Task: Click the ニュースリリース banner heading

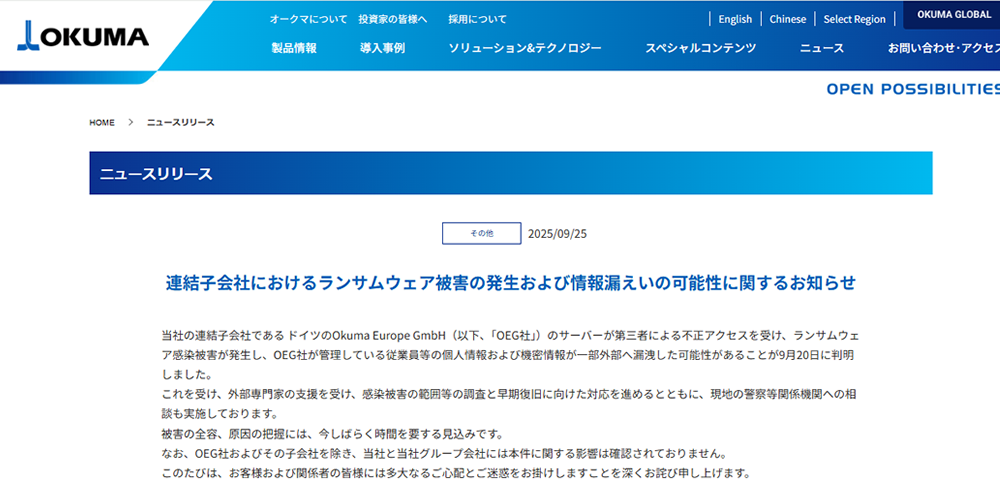Action: [156, 174]
